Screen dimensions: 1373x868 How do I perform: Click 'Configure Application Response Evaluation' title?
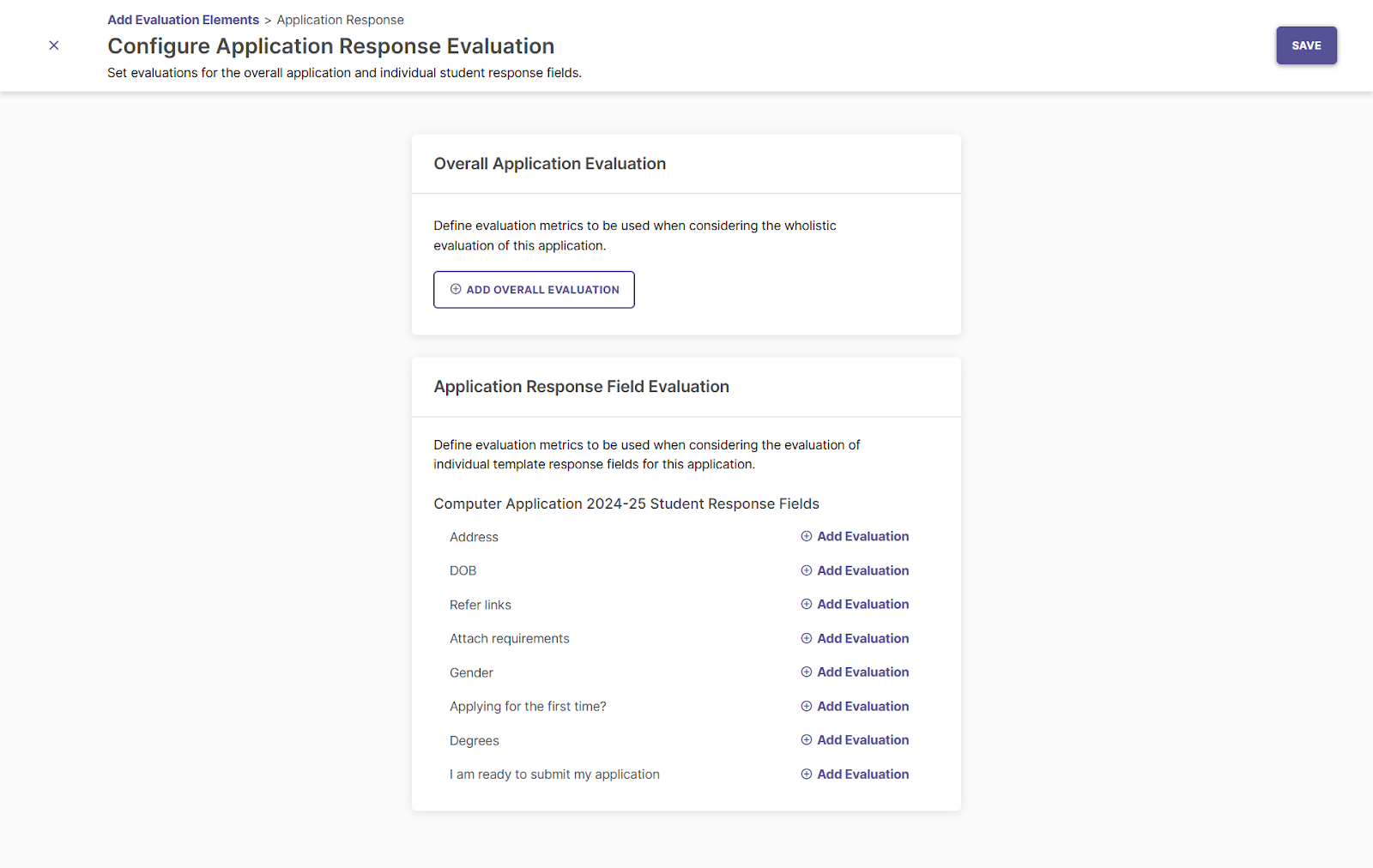point(331,46)
